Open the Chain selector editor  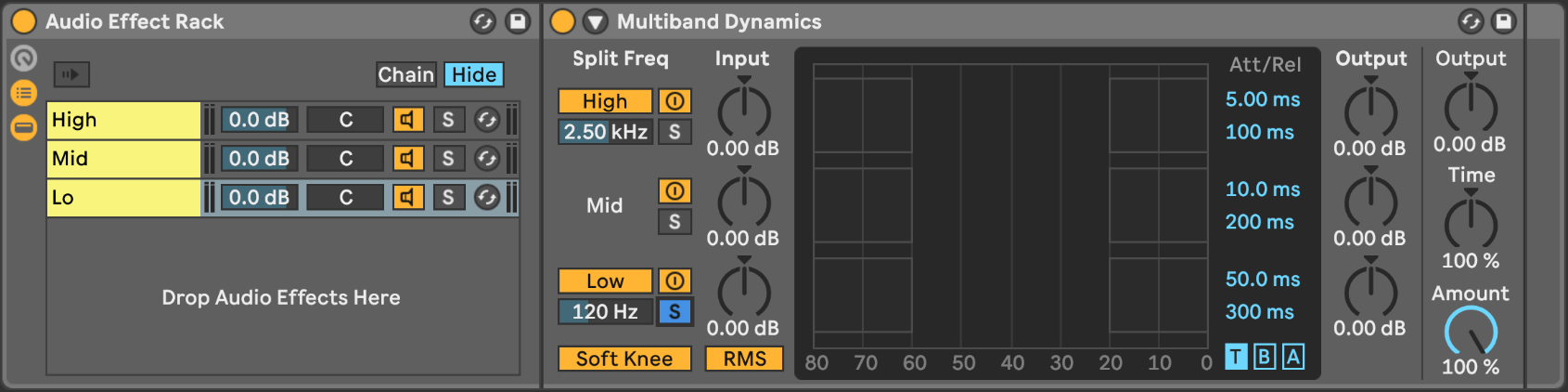point(405,74)
